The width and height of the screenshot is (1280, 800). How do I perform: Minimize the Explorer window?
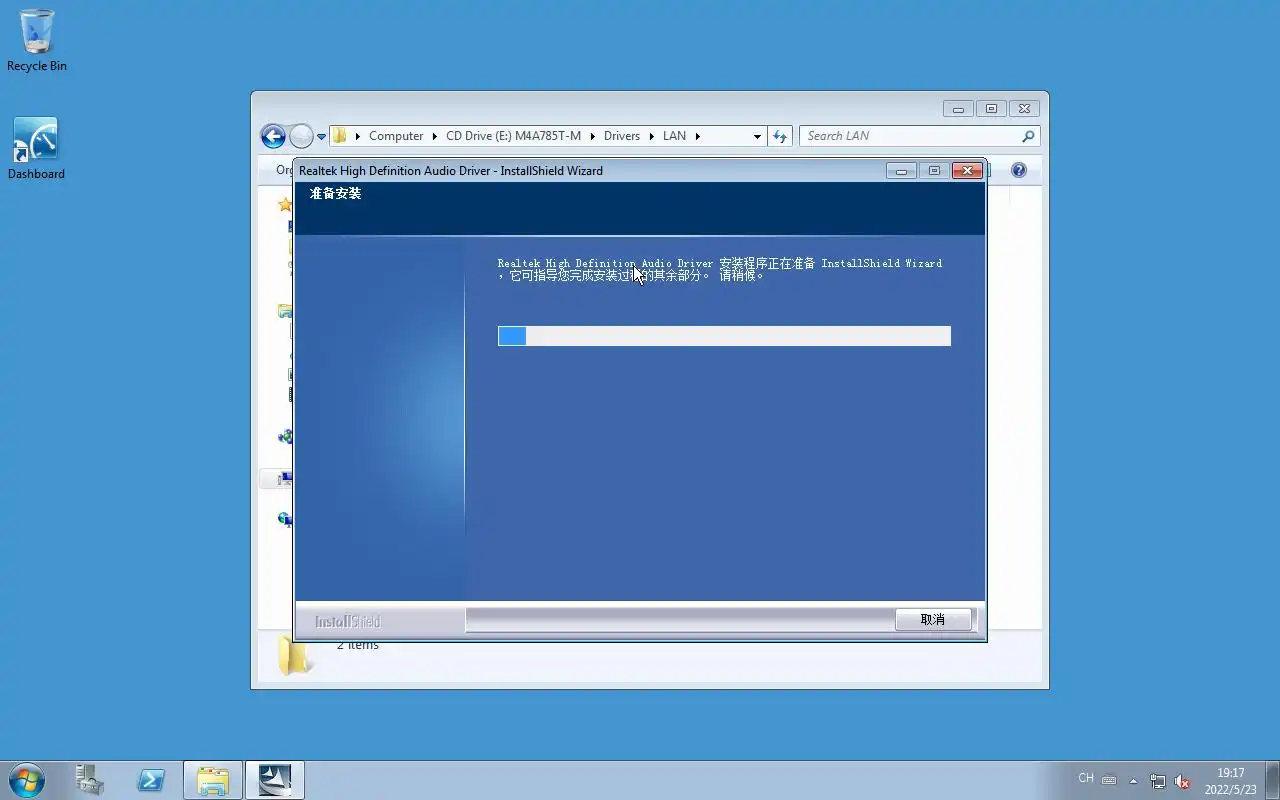(x=958, y=109)
